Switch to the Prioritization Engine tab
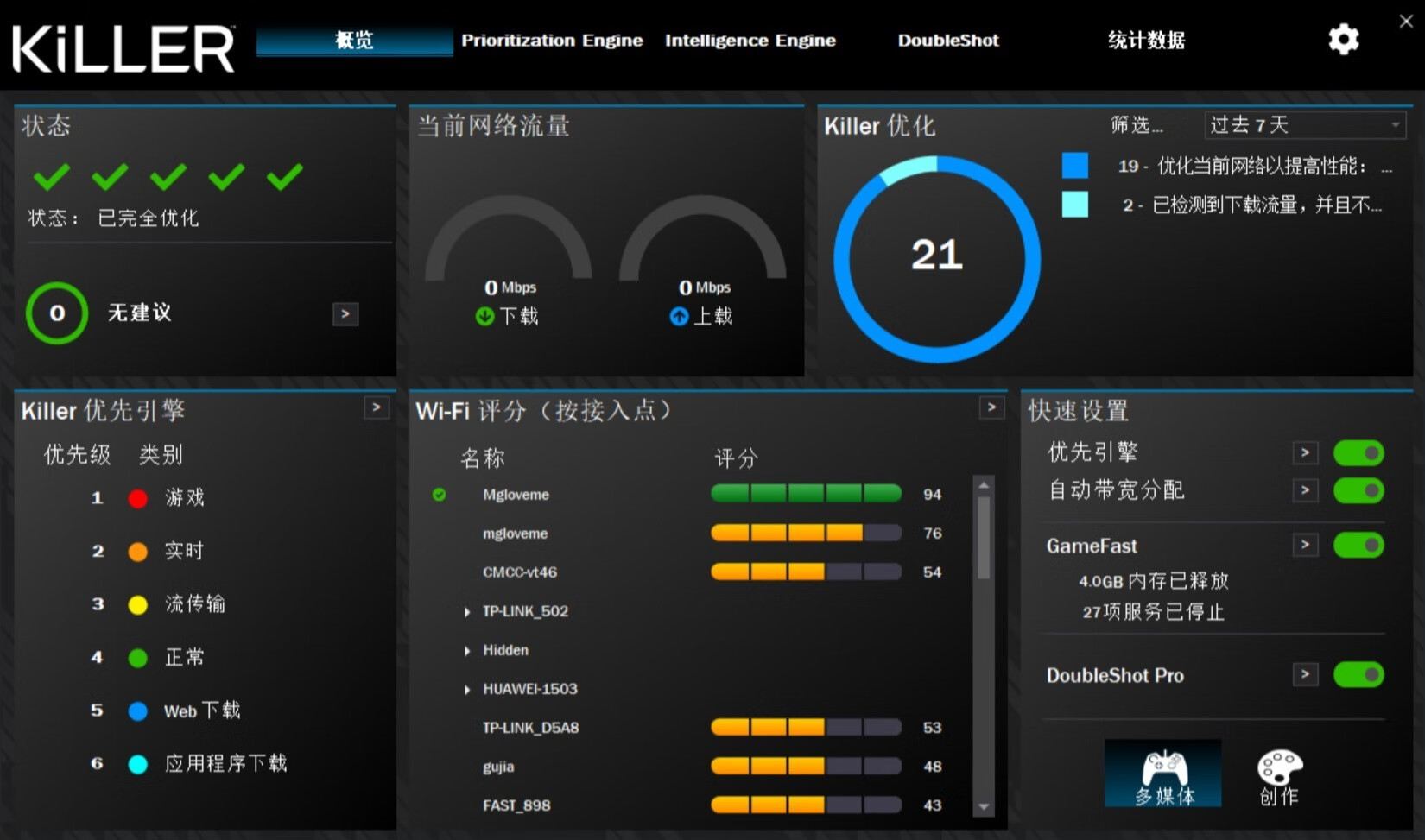The width and height of the screenshot is (1425, 840). click(553, 40)
